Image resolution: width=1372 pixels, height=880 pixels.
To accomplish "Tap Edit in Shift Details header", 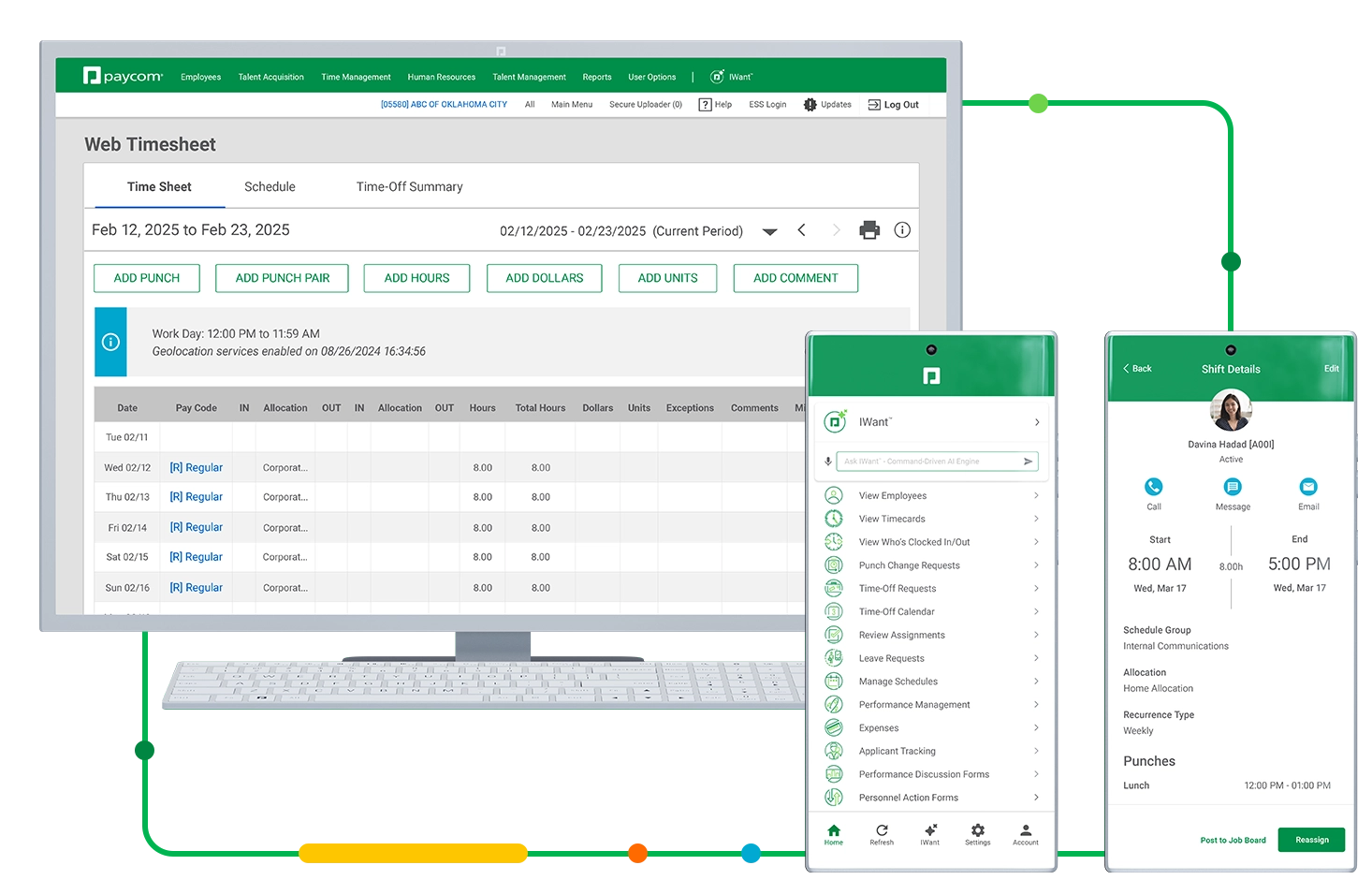I will [1331, 369].
